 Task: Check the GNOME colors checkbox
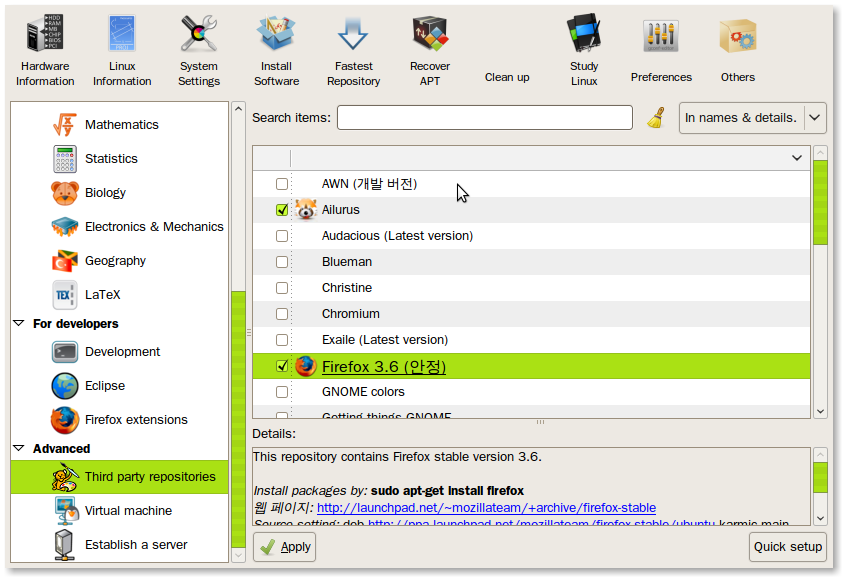click(x=281, y=392)
